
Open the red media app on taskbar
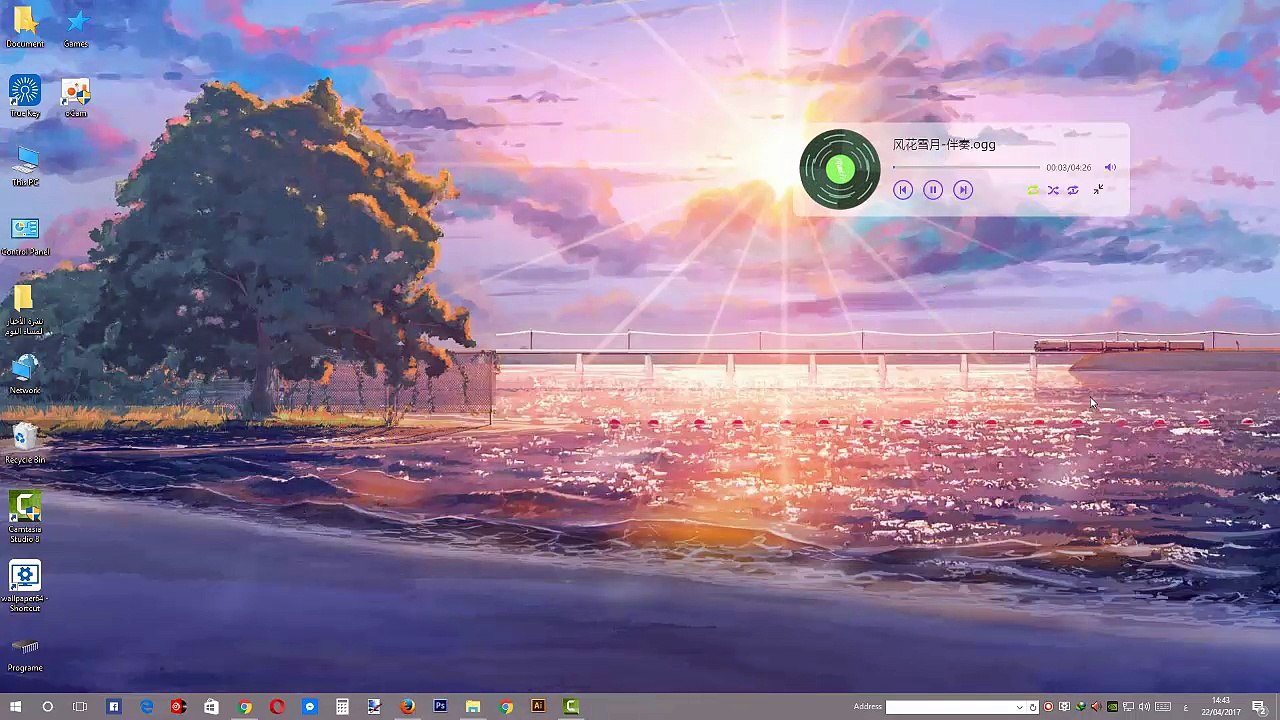(x=178, y=707)
